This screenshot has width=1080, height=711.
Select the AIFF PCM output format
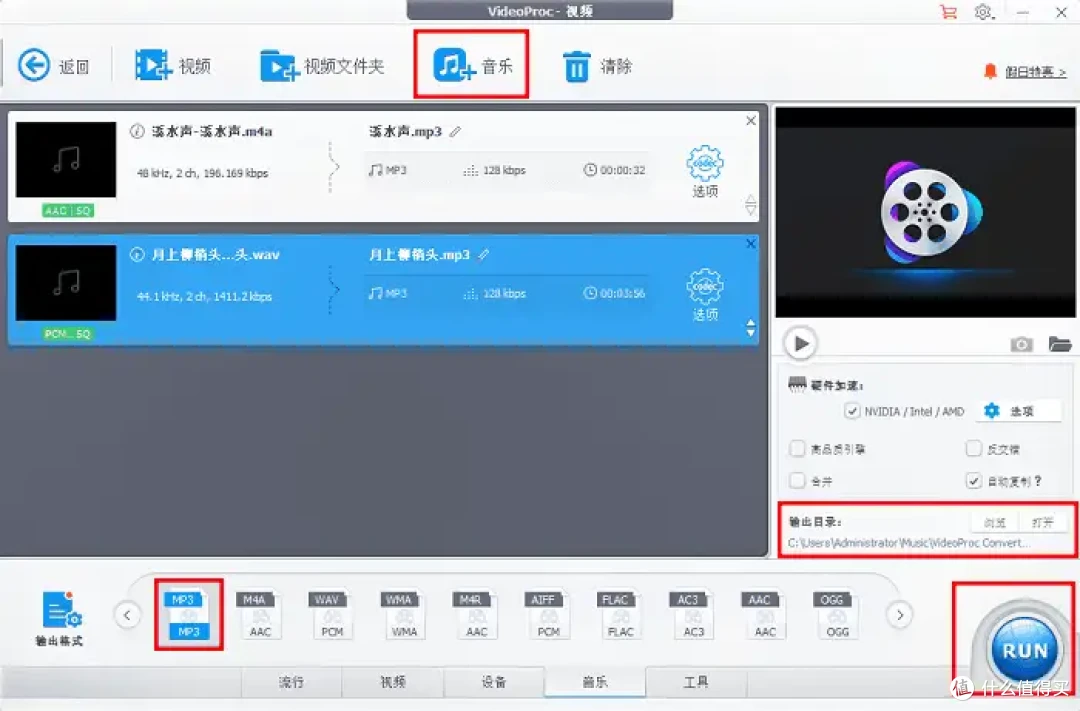pos(548,615)
